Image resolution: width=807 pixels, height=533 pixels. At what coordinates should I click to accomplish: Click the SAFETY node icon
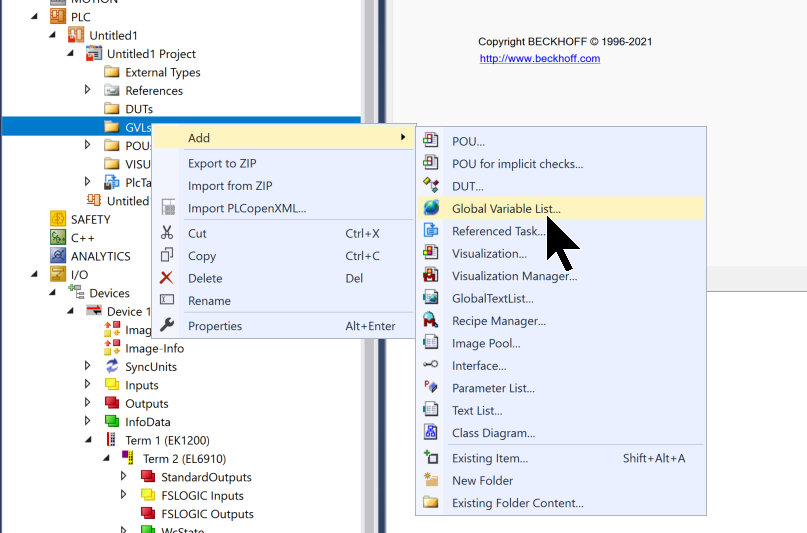(x=58, y=219)
